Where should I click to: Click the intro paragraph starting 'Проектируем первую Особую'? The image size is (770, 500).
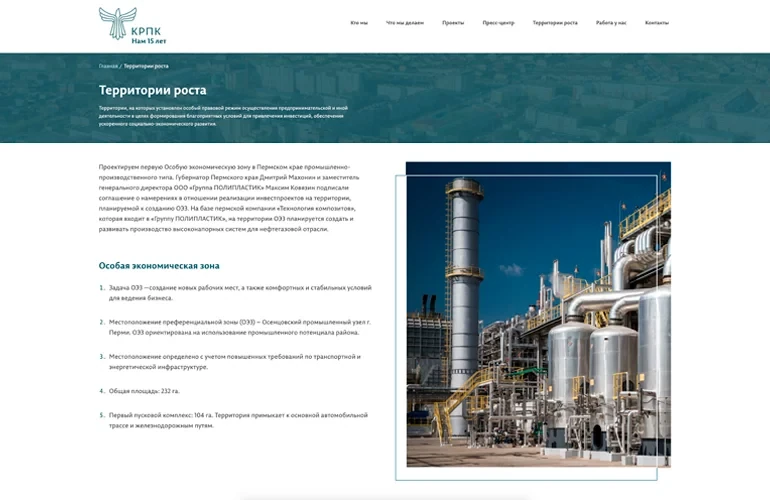pos(229,198)
